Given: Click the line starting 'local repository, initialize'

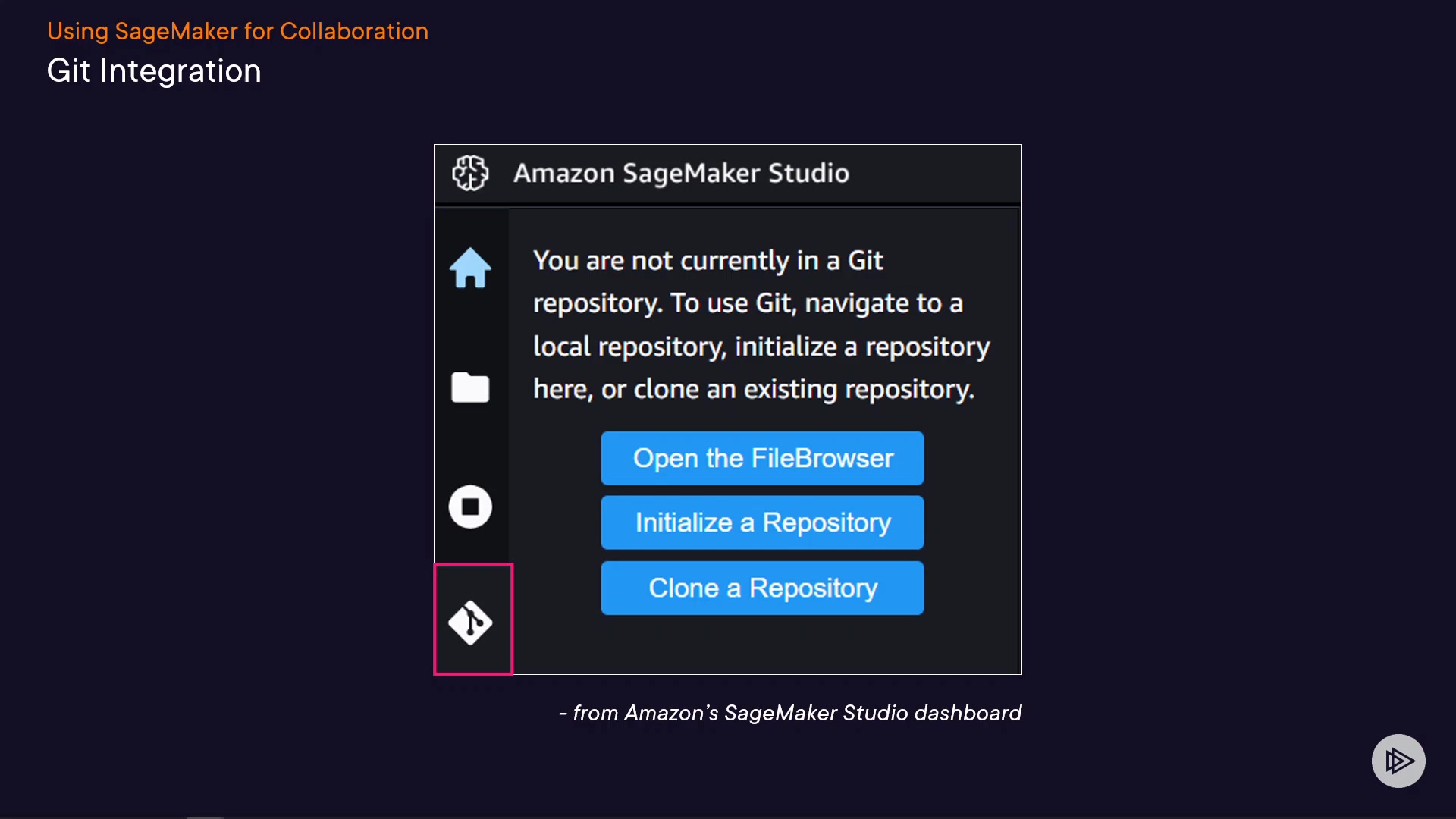Looking at the screenshot, I should pos(761,347).
